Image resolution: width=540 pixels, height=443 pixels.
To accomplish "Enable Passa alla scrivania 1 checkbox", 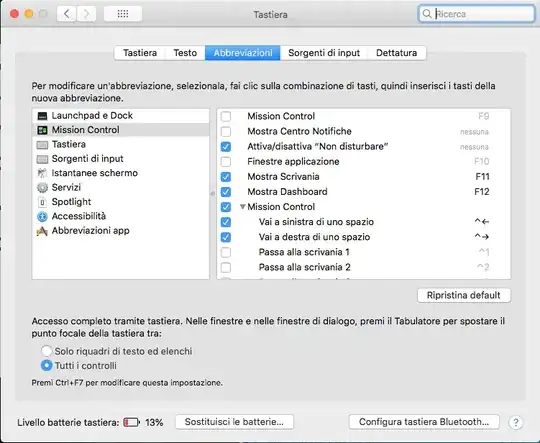I will (226, 253).
